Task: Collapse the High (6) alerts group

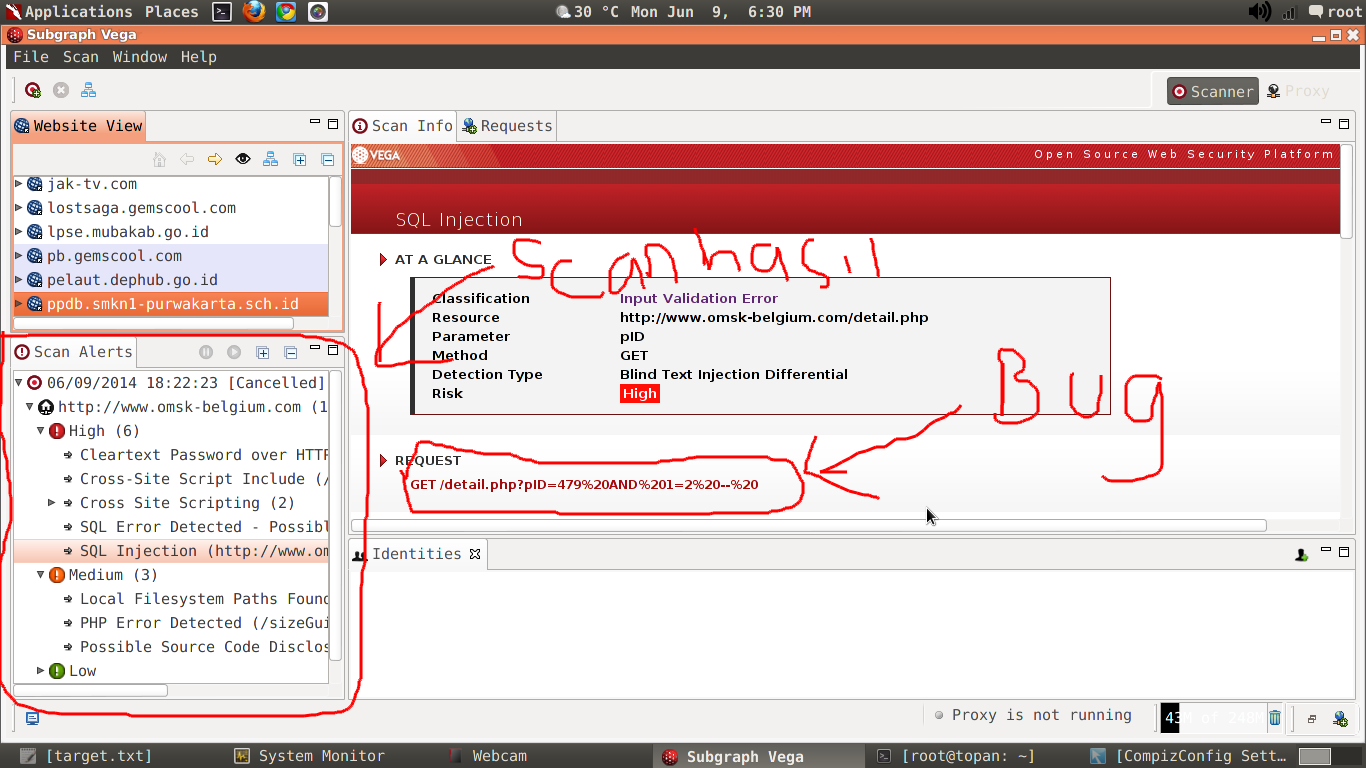Action: 40,430
